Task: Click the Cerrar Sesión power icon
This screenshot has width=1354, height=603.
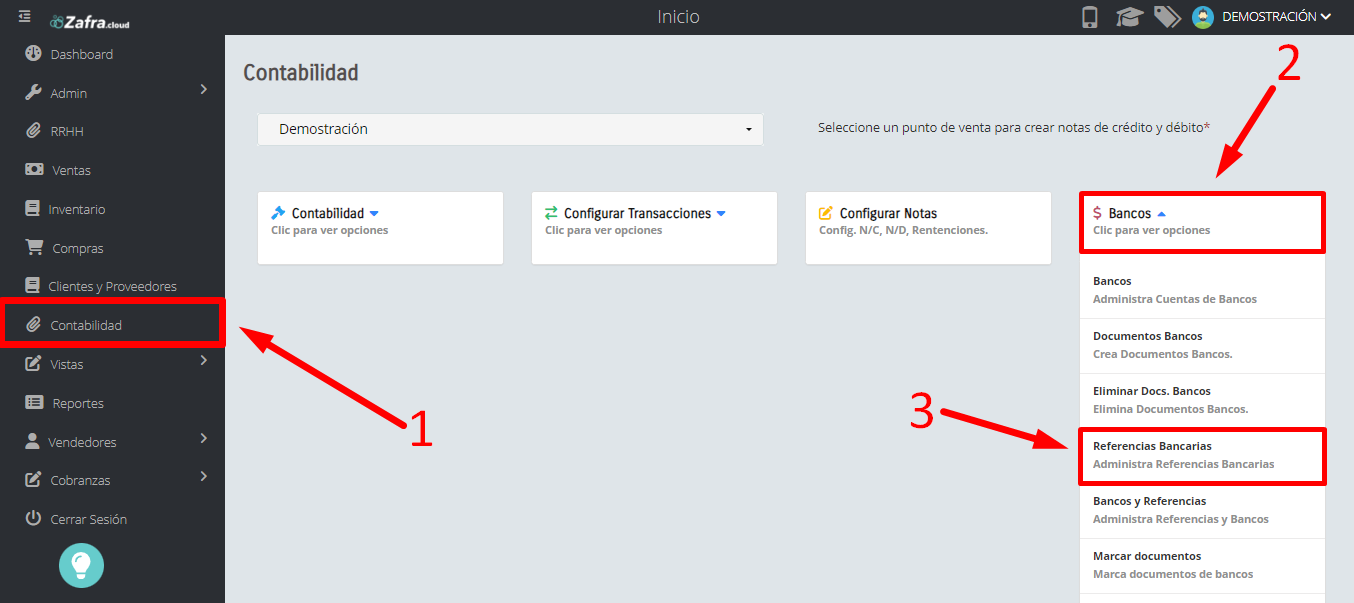Action: (x=33, y=519)
